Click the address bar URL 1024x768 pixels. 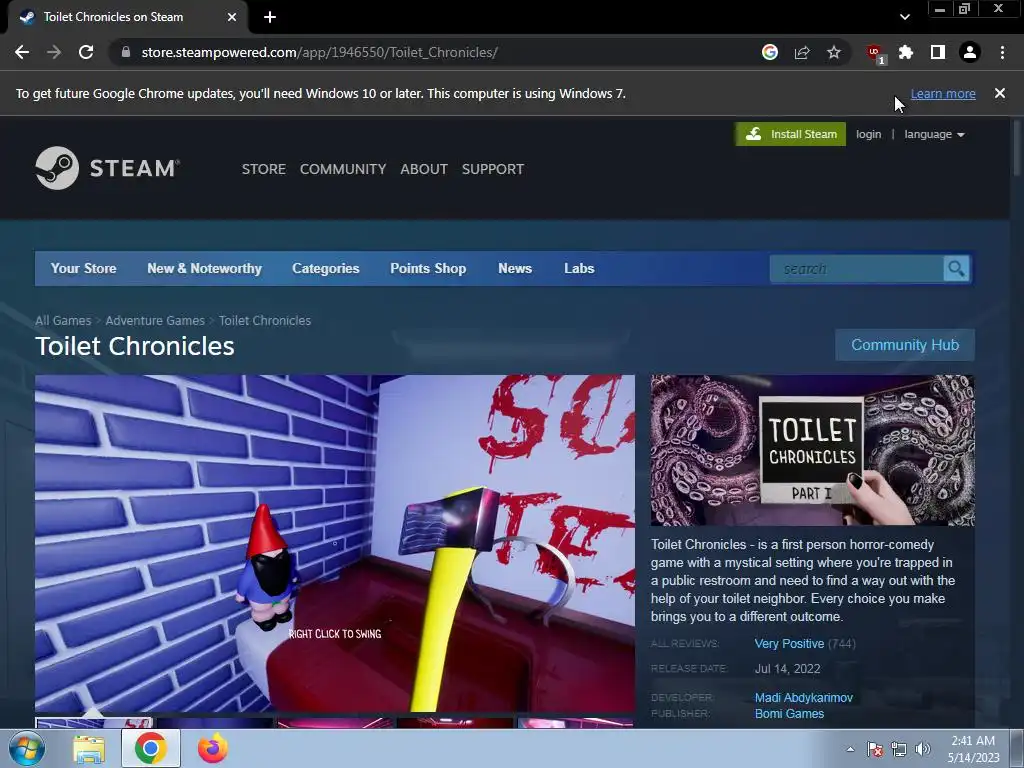click(x=319, y=52)
